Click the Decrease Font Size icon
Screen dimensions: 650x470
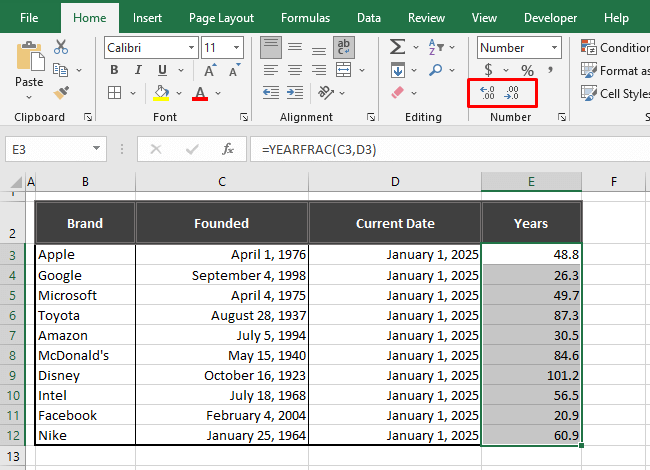pos(235,70)
